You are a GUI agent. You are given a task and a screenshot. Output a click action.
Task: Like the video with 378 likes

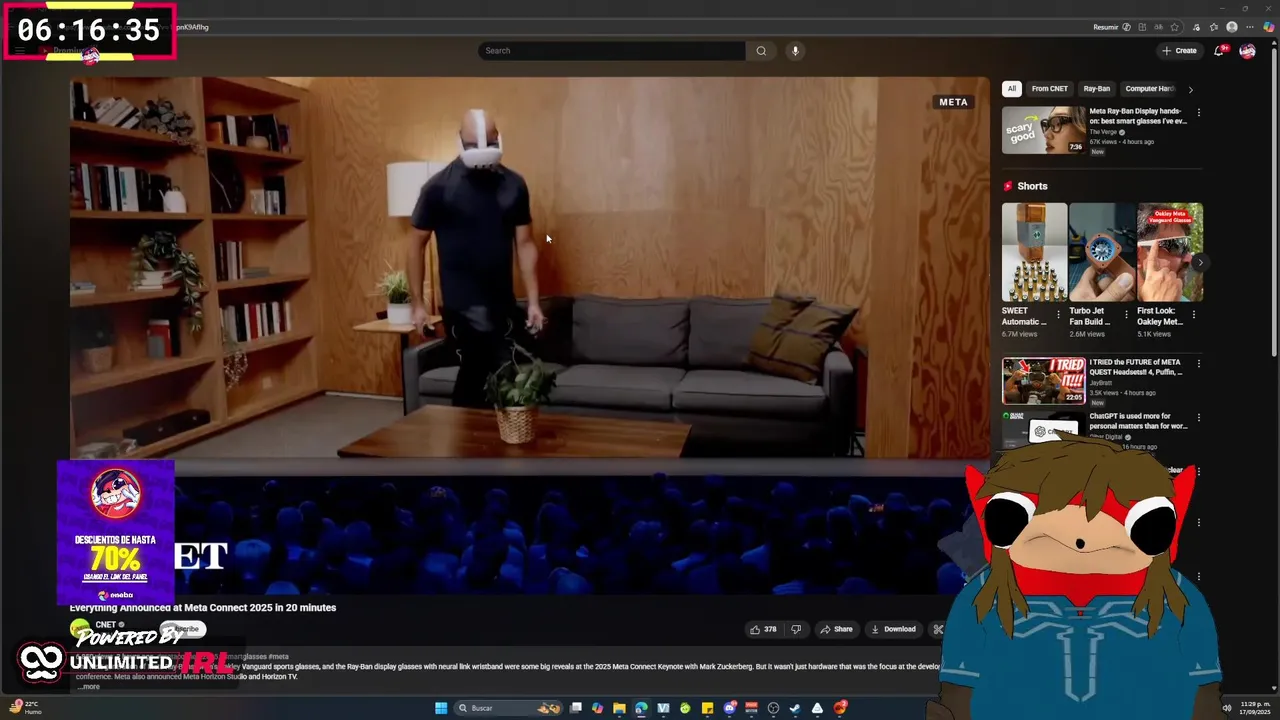[x=763, y=629]
